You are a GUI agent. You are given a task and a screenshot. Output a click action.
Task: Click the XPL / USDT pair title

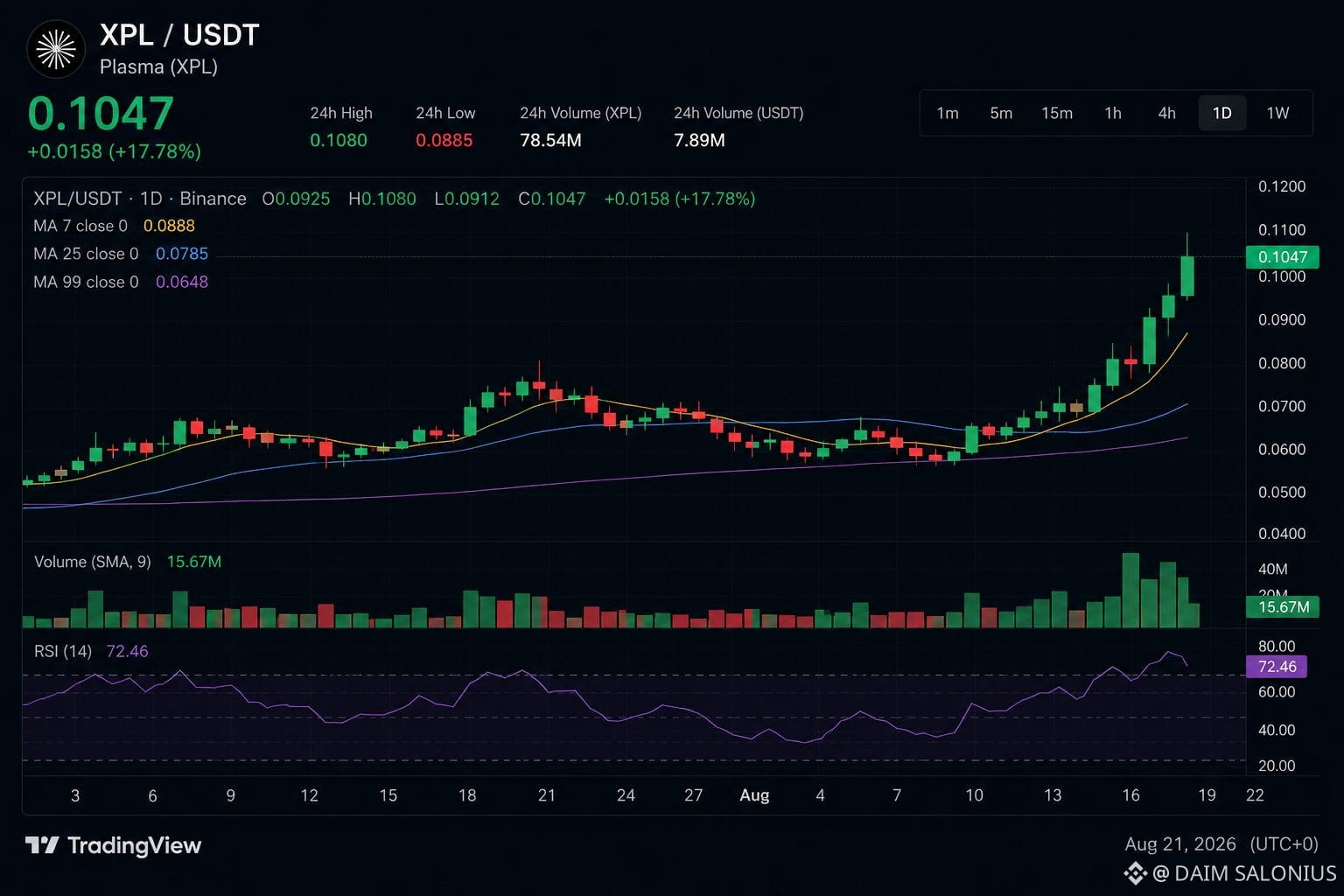(x=179, y=35)
